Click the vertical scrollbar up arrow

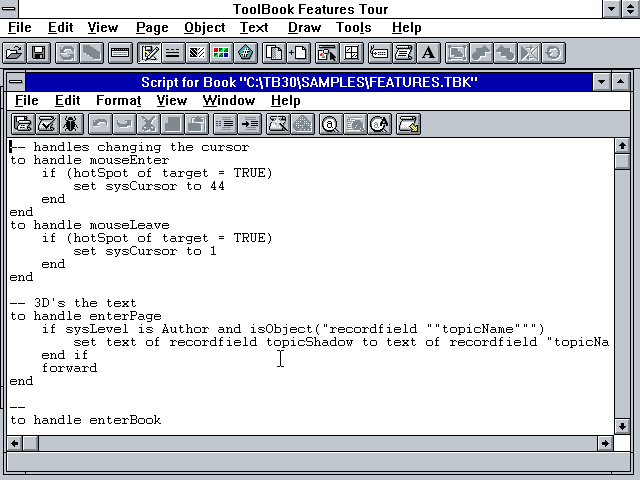coord(623,146)
